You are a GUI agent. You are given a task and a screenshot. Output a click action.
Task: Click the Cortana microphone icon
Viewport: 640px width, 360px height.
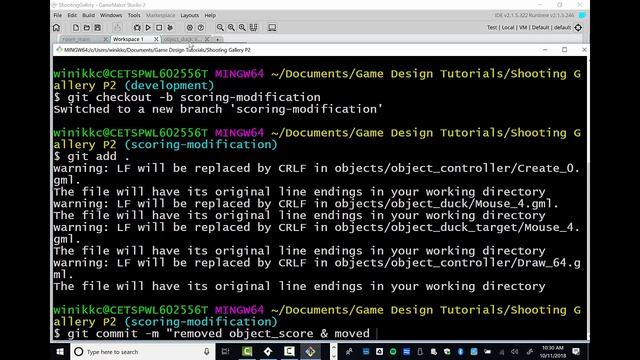pyautogui.click(x=207, y=351)
